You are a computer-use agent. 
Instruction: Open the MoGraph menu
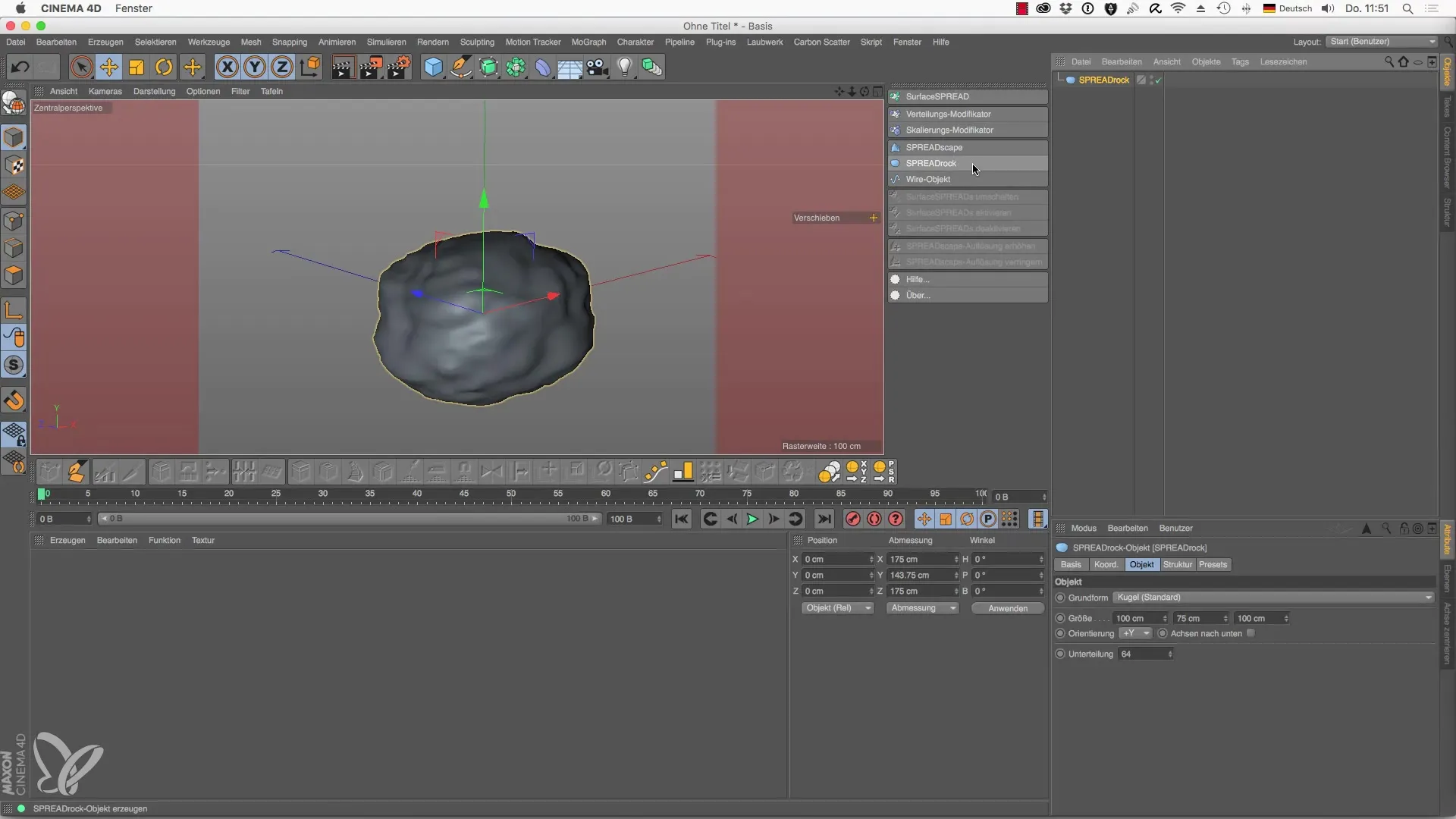coord(588,42)
